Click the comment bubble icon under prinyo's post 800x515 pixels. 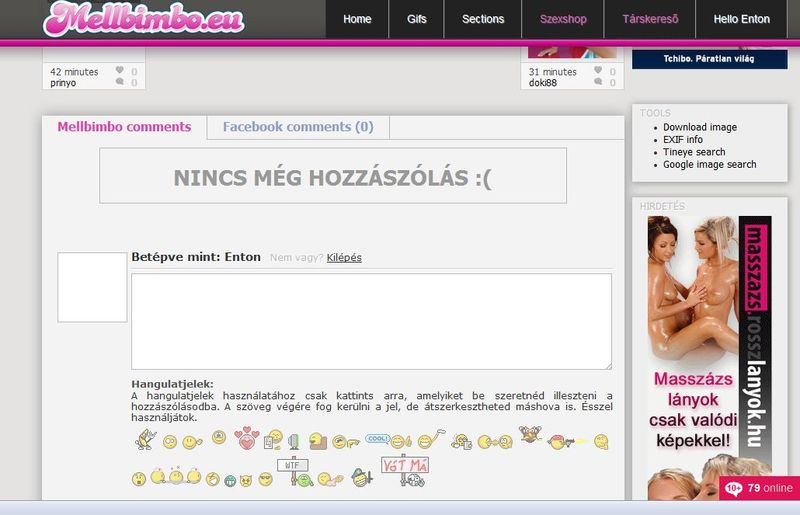tap(119, 82)
